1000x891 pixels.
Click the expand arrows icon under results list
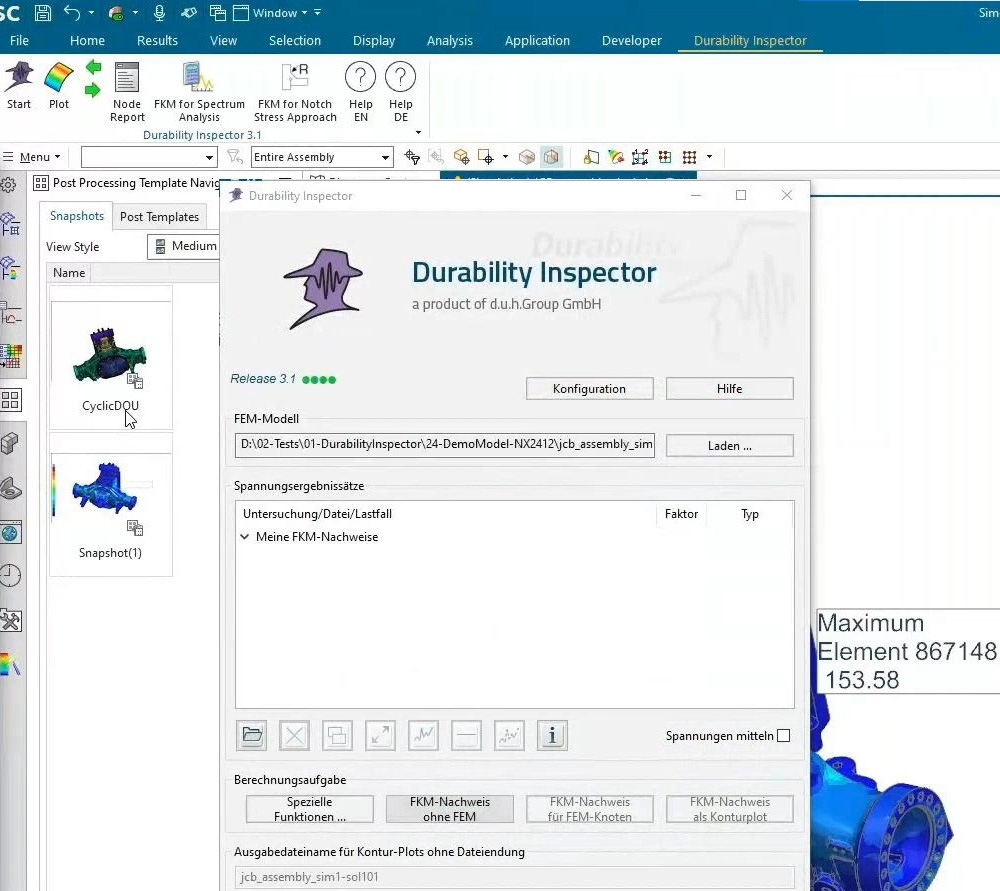[x=381, y=736]
